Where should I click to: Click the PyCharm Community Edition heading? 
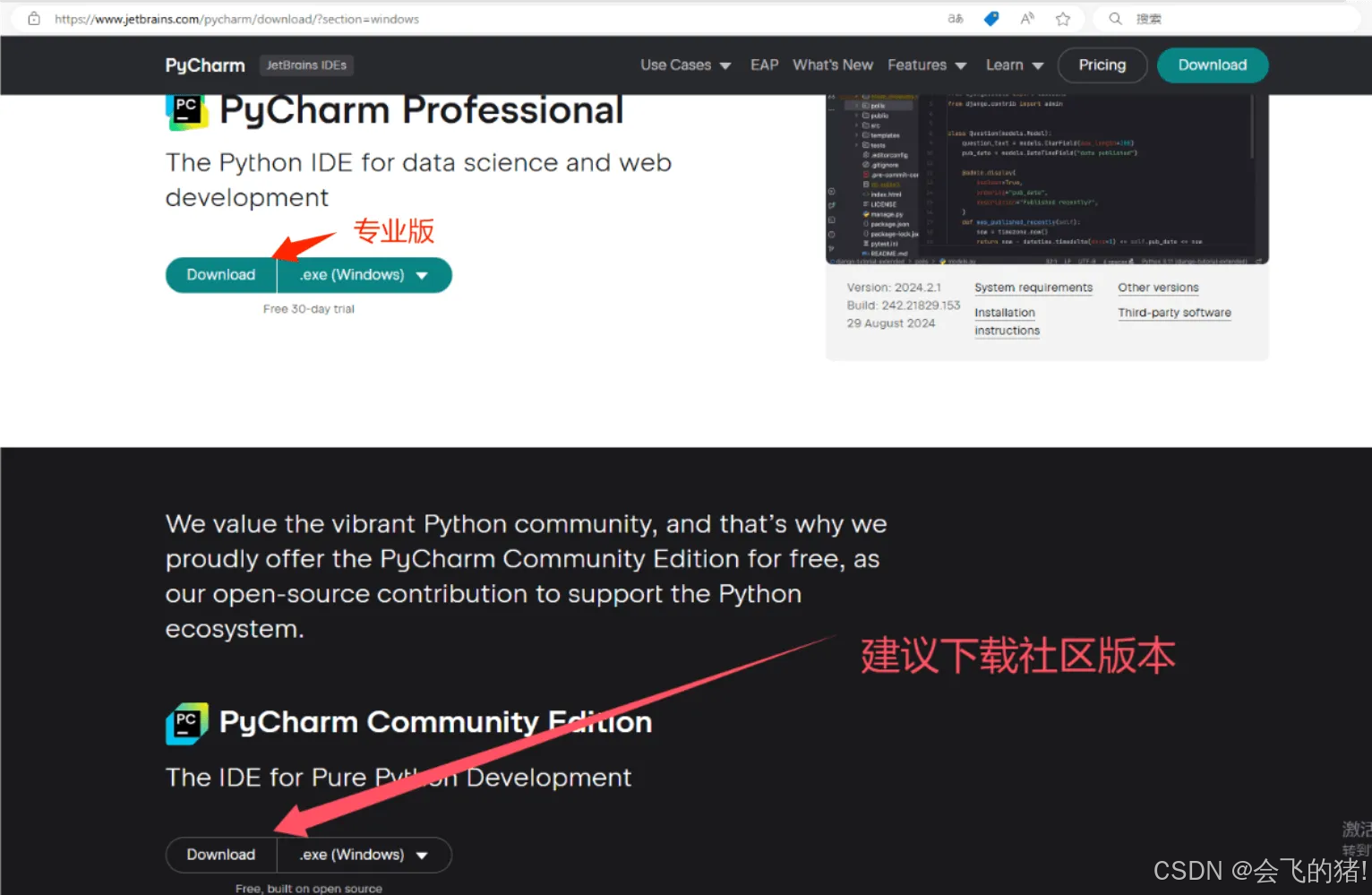click(x=436, y=722)
